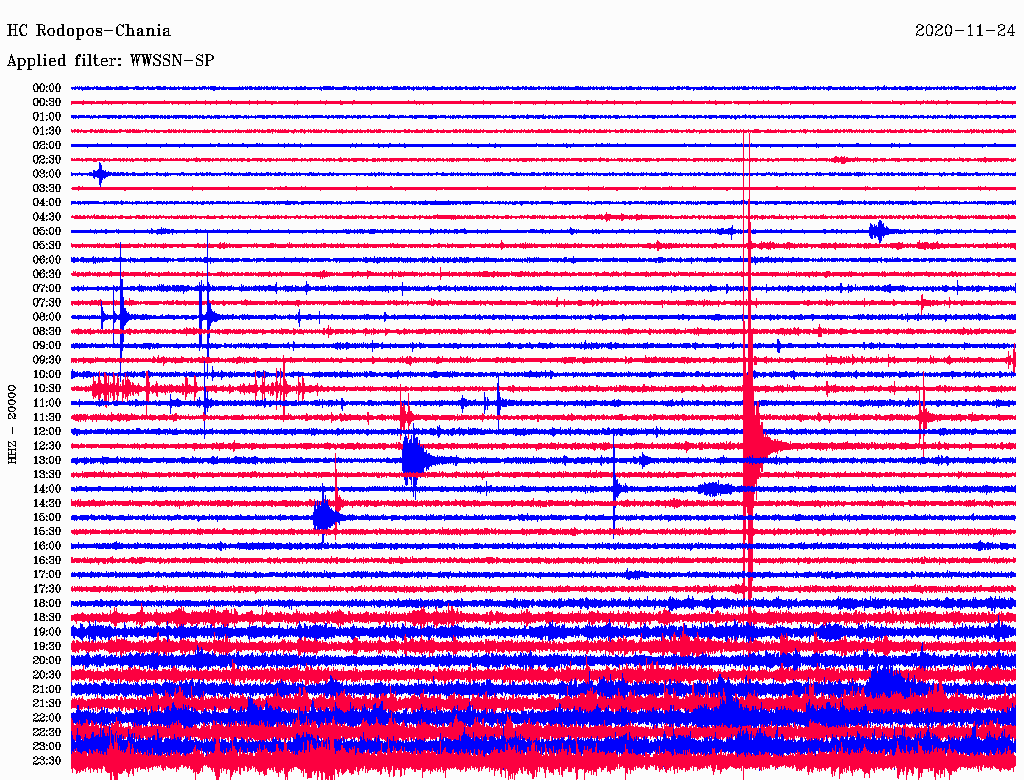Select the blue seismic burst on the 13:00 trace
Screen dimensions: 1024x780
414,459
